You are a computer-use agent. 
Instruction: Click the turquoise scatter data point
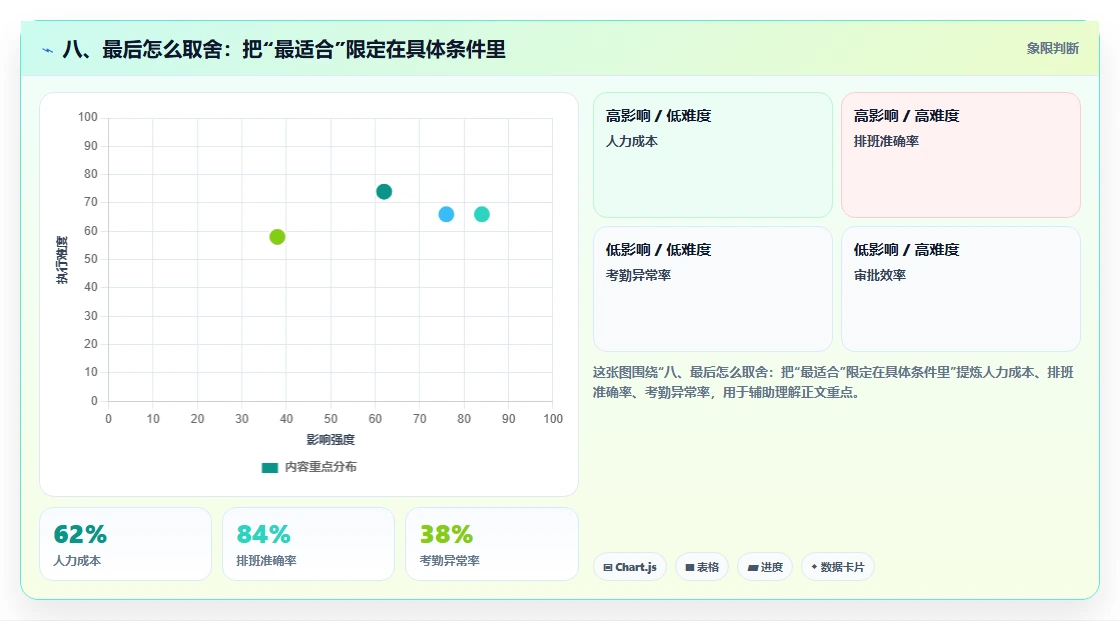point(482,214)
